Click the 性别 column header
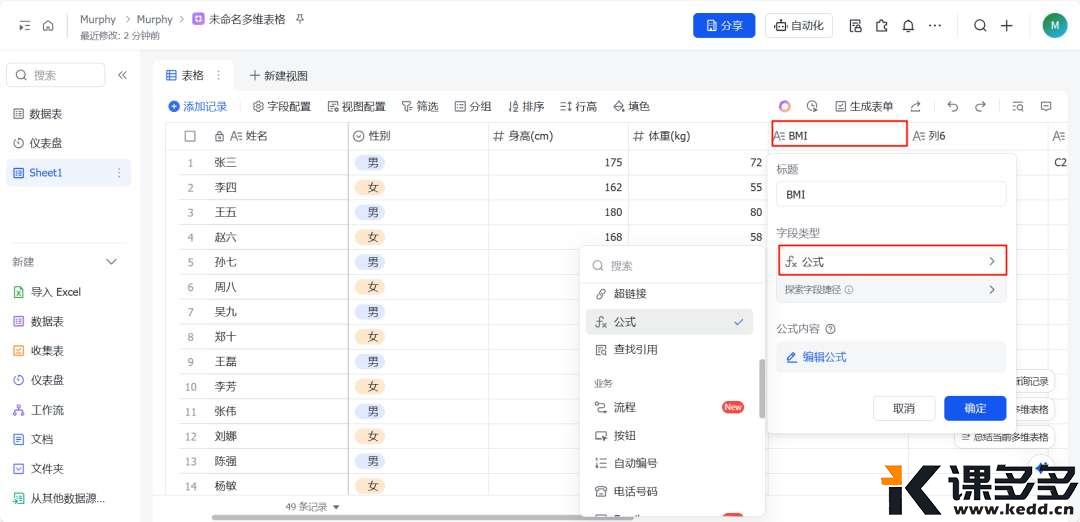 coord(418,136)
